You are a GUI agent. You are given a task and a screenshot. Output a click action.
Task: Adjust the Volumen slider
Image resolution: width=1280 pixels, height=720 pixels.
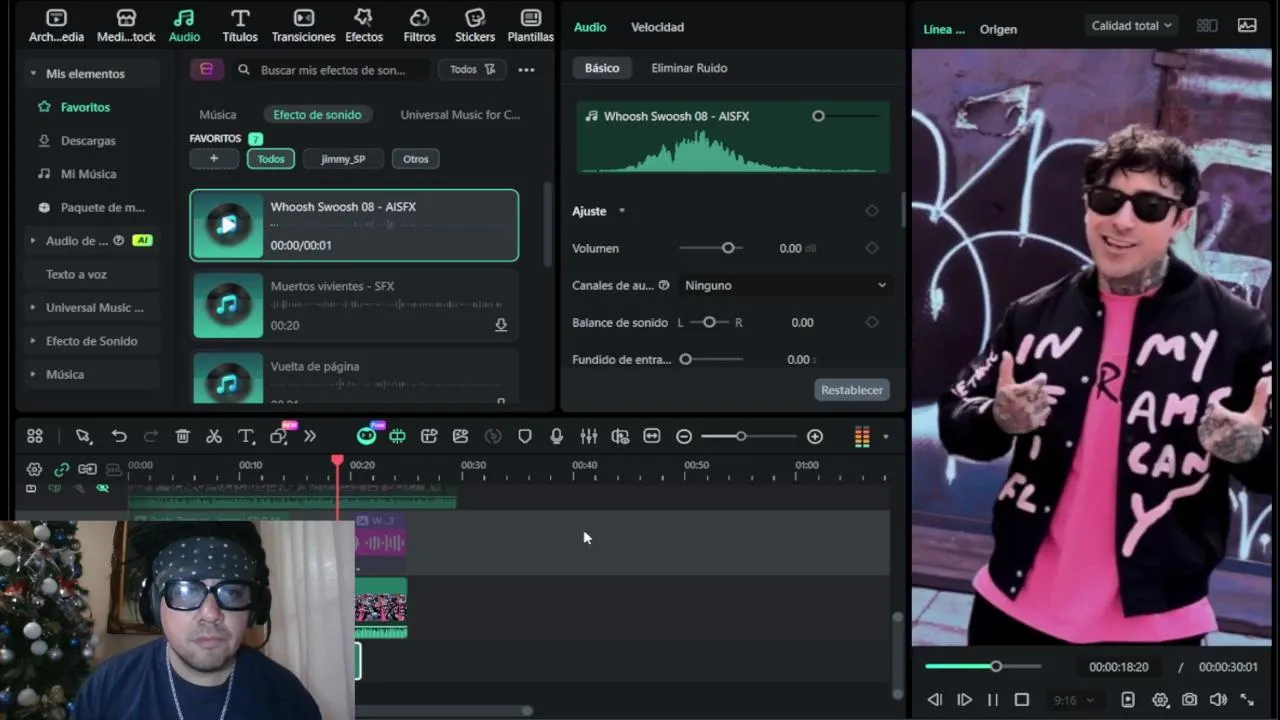(x=728, y=248)
